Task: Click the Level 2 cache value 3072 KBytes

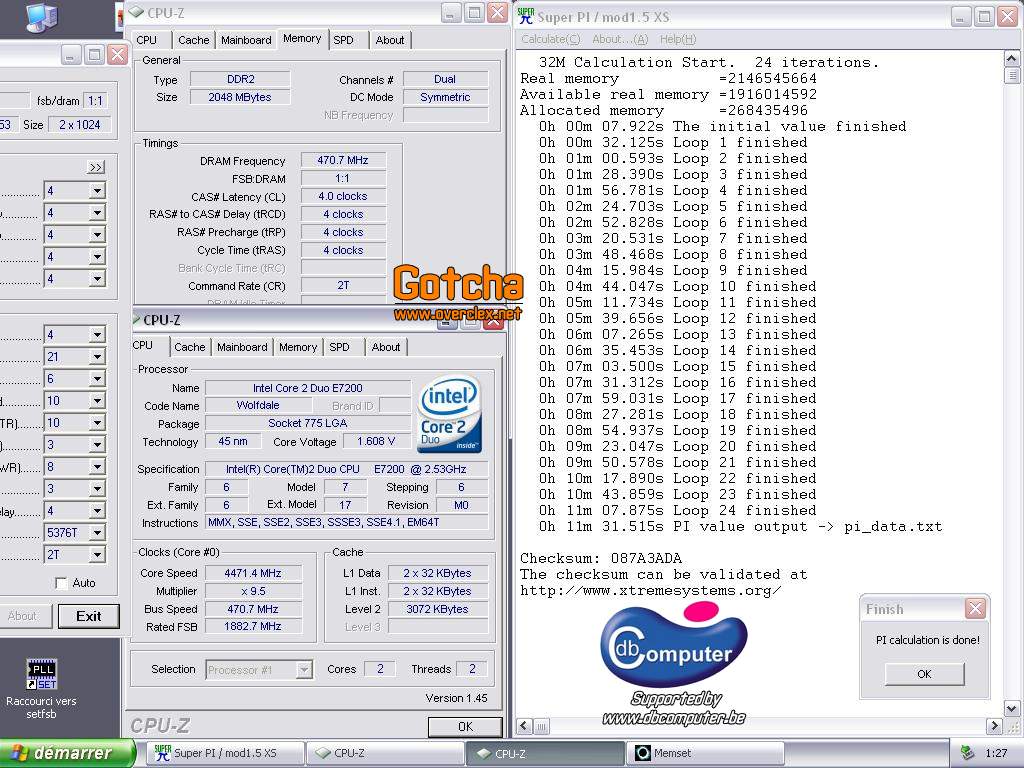Action: pos(438,609)
